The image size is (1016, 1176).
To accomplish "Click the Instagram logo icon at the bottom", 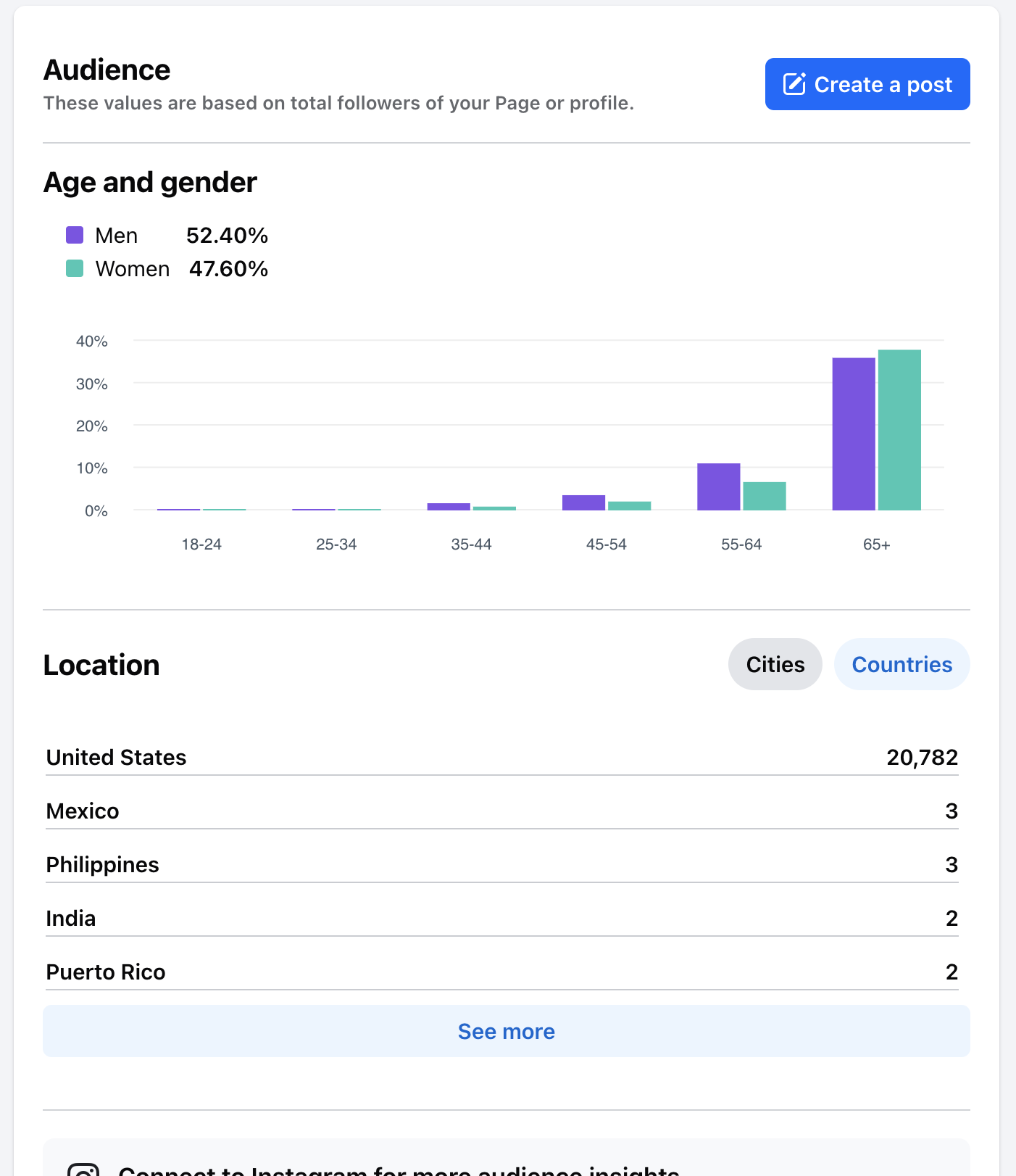I will 83,1169.
